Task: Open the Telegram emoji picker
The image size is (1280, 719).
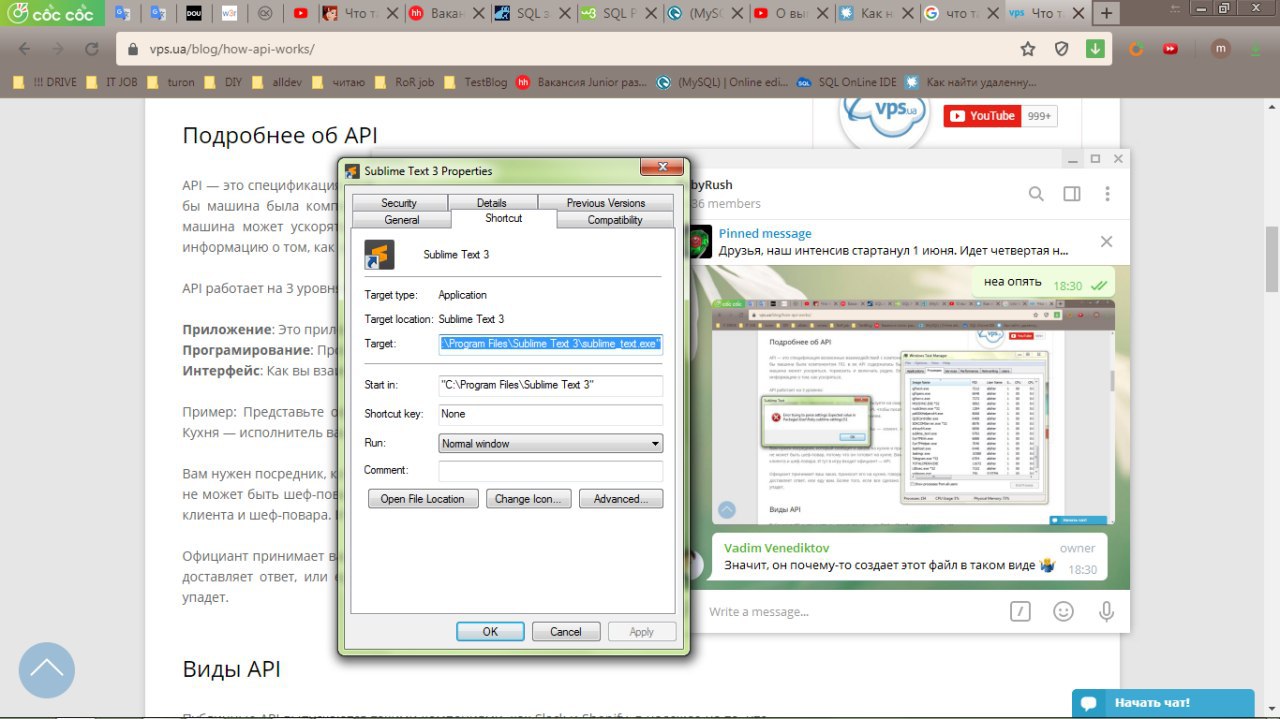Action: pyautogui.click(x=1063, y=611)
